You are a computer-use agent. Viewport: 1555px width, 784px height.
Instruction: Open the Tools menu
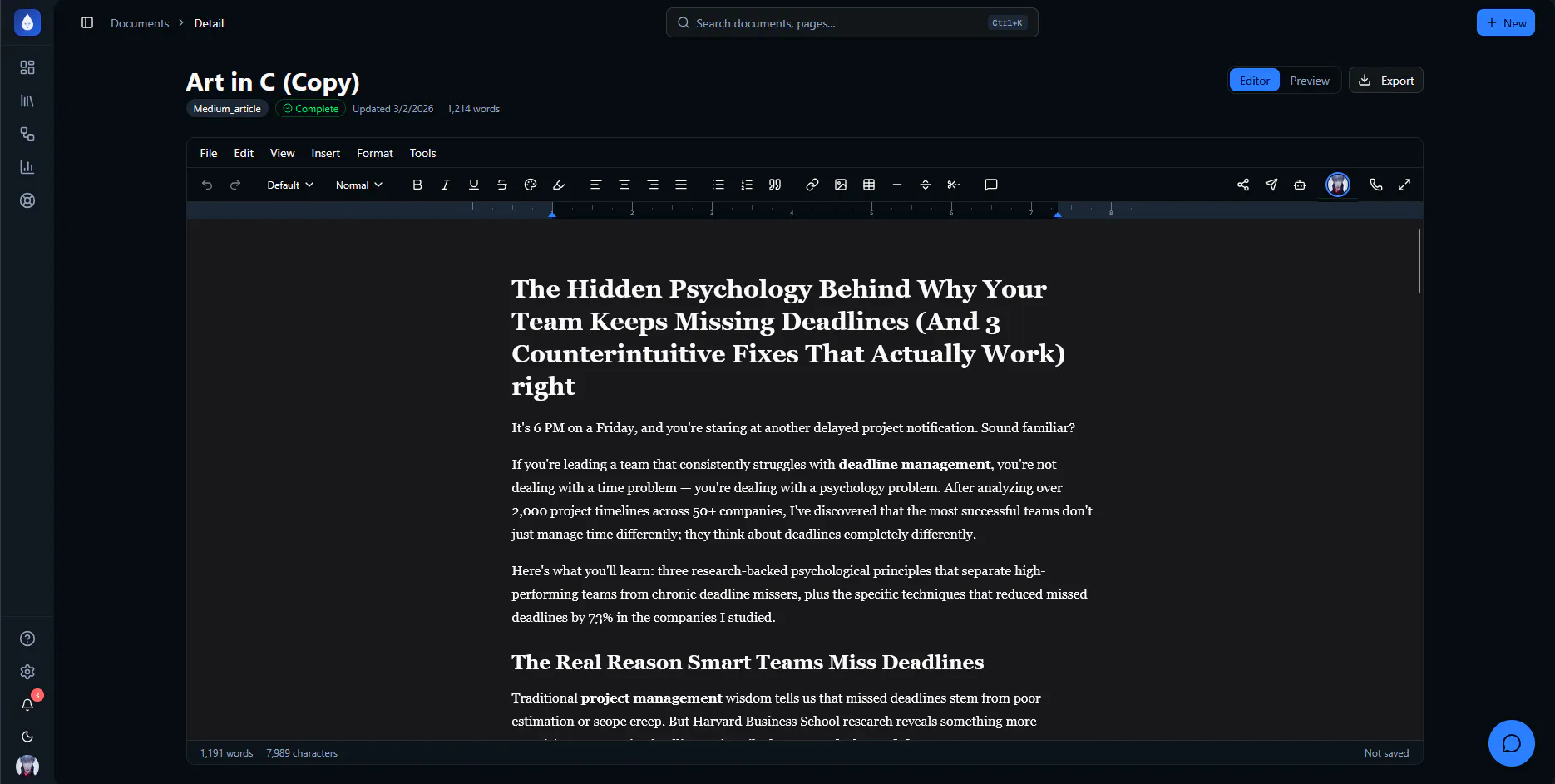[x=422, y=153]
